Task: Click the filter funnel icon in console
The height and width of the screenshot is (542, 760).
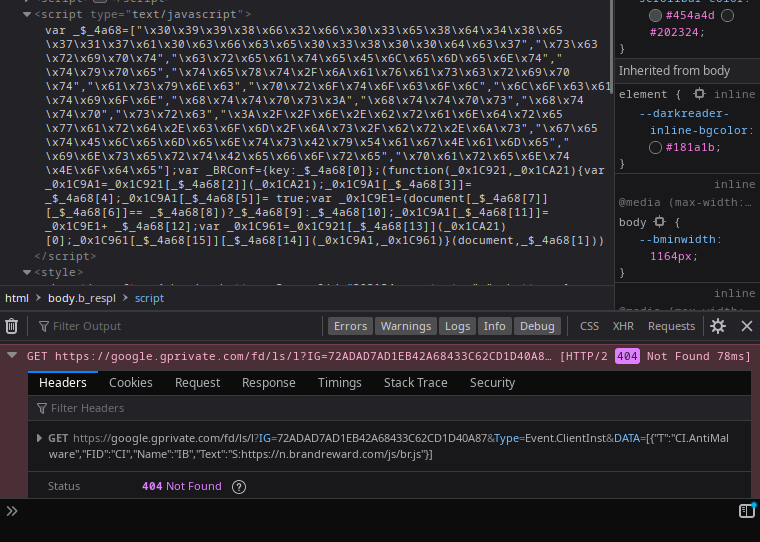Action: point(44,326)
